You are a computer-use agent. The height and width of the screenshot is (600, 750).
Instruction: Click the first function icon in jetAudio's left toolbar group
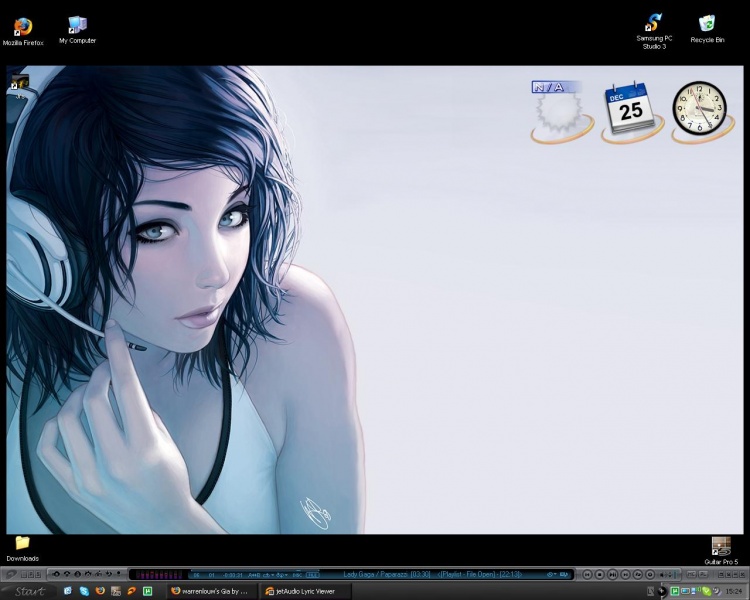[56, 574]
